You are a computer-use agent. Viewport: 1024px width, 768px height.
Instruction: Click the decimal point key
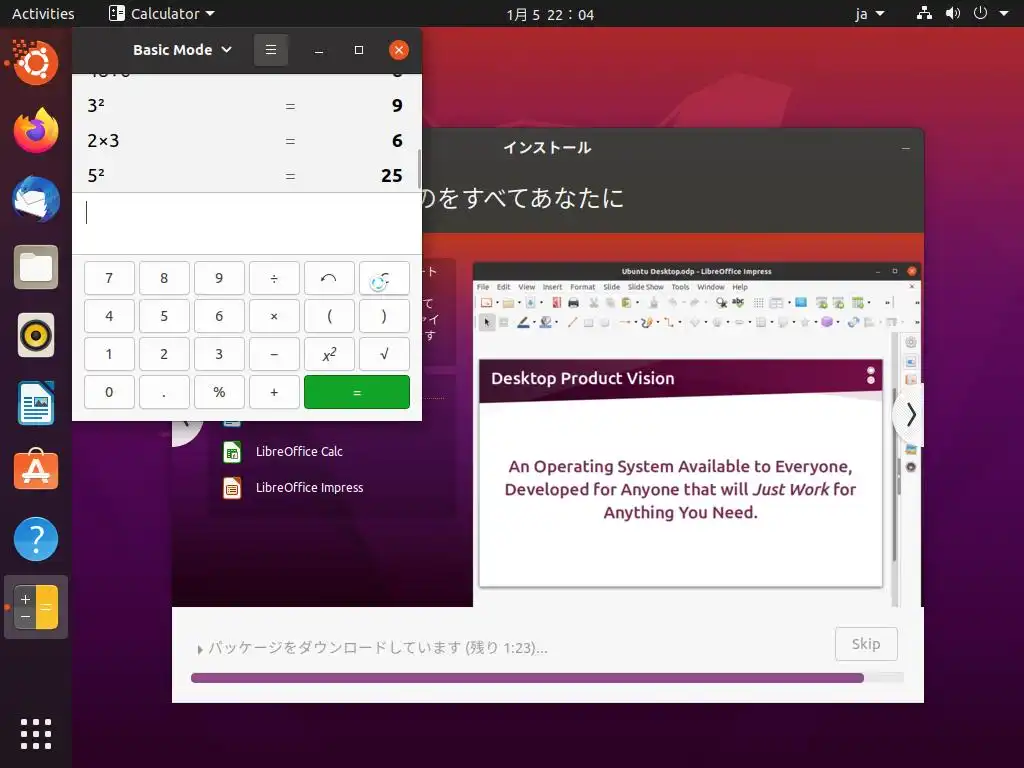164,392
